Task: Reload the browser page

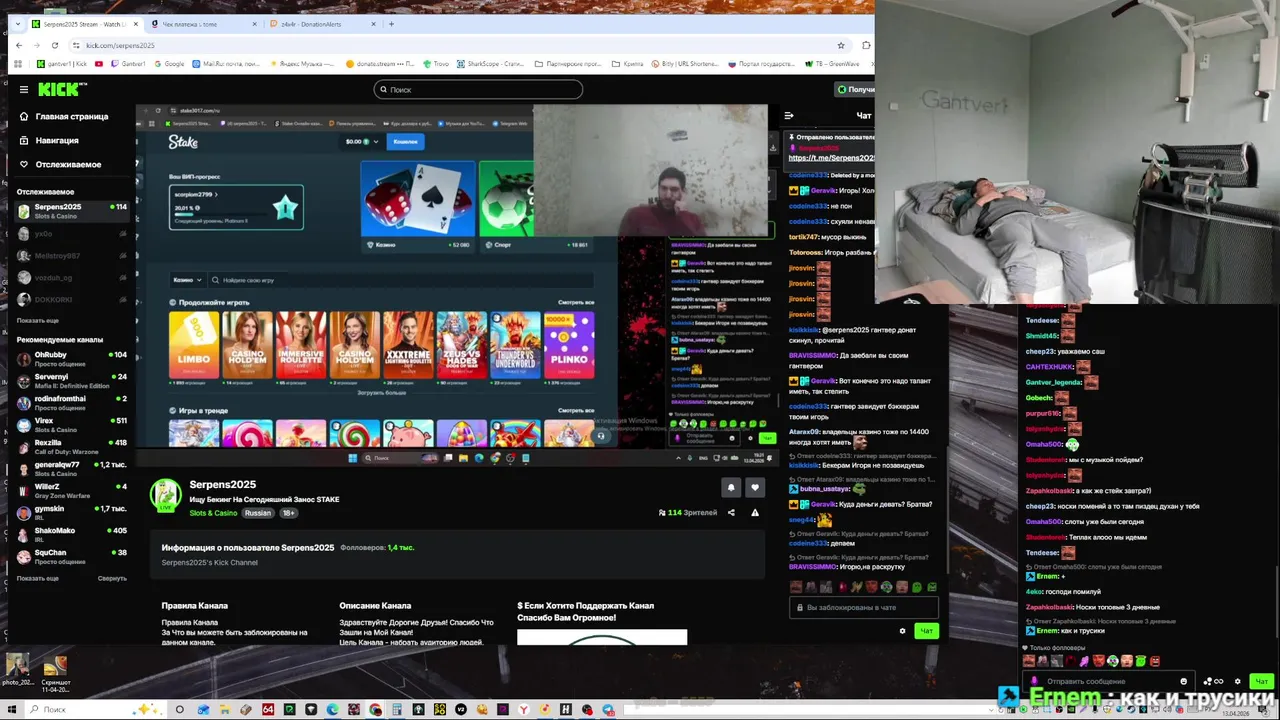Action: (x=55, y=45)
